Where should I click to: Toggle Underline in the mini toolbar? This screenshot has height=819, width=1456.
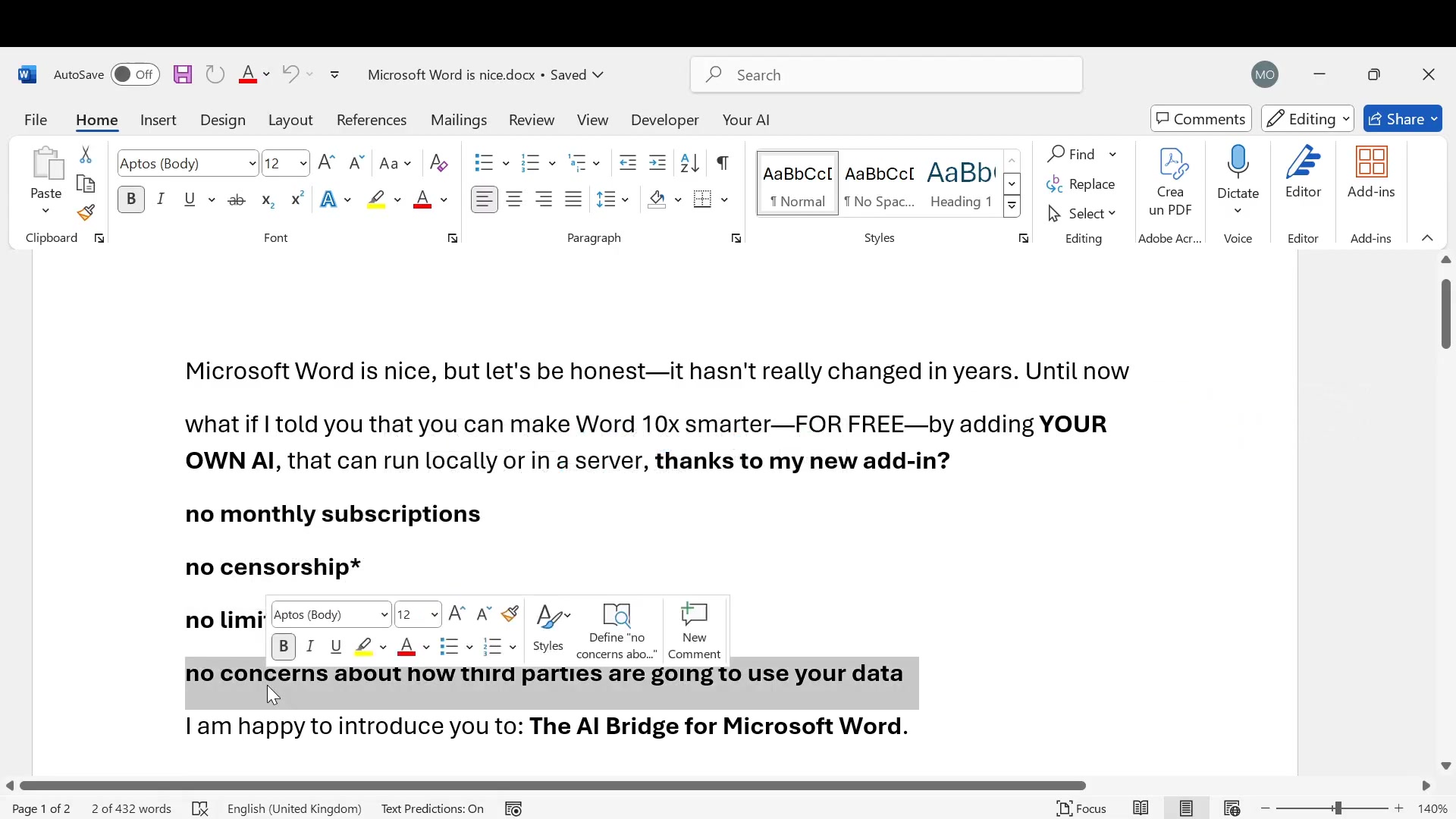336,647
